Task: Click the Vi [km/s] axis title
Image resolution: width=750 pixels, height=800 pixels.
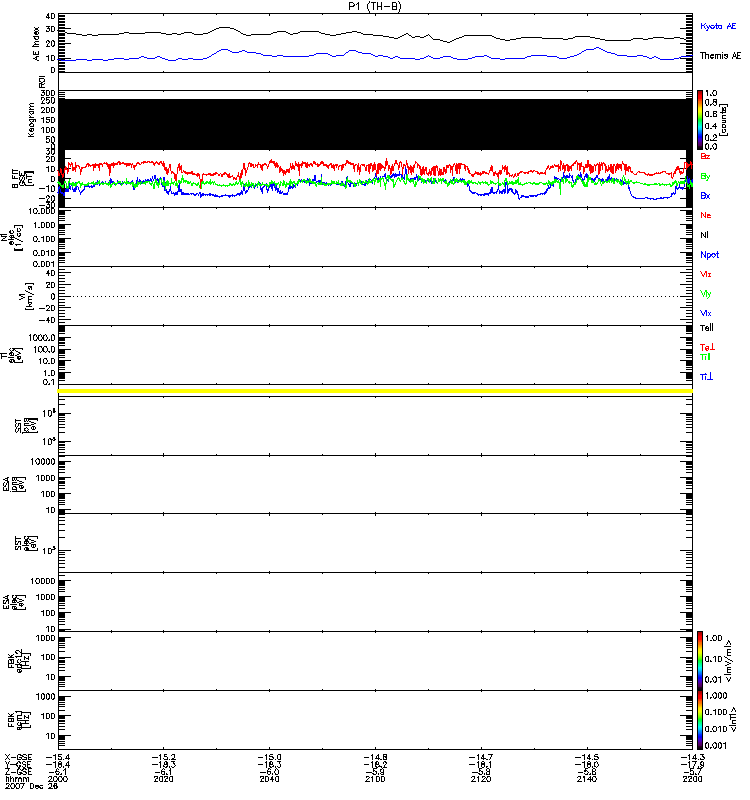Action: pos(26,296)
